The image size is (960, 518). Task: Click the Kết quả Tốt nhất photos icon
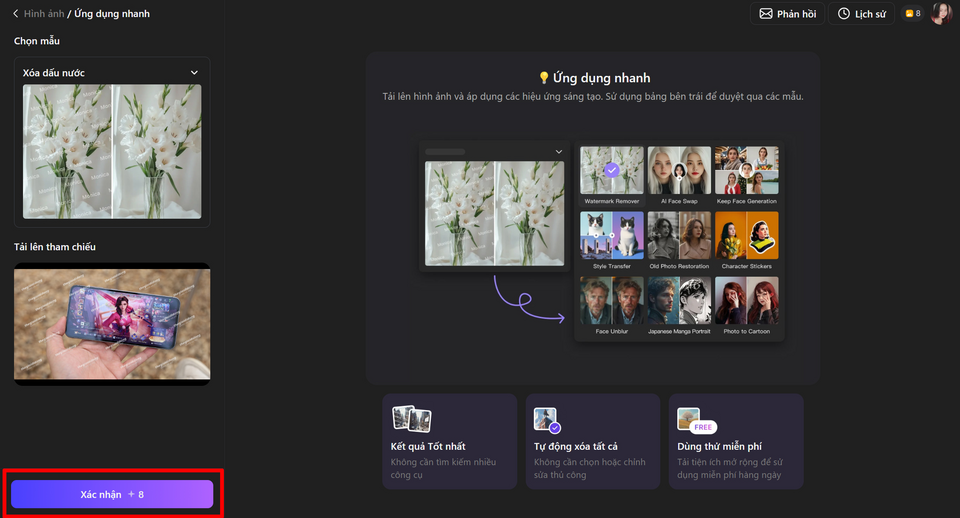click(411, 419)
